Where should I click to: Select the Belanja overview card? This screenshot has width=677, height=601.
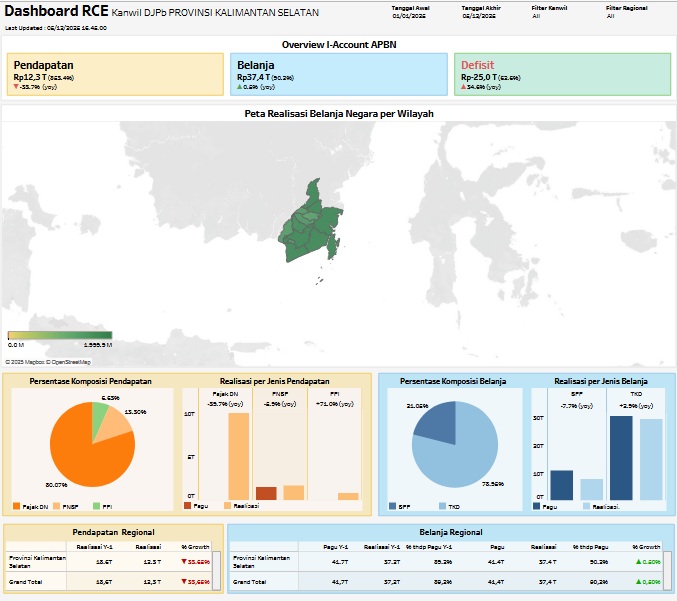(x=337, y=75)
